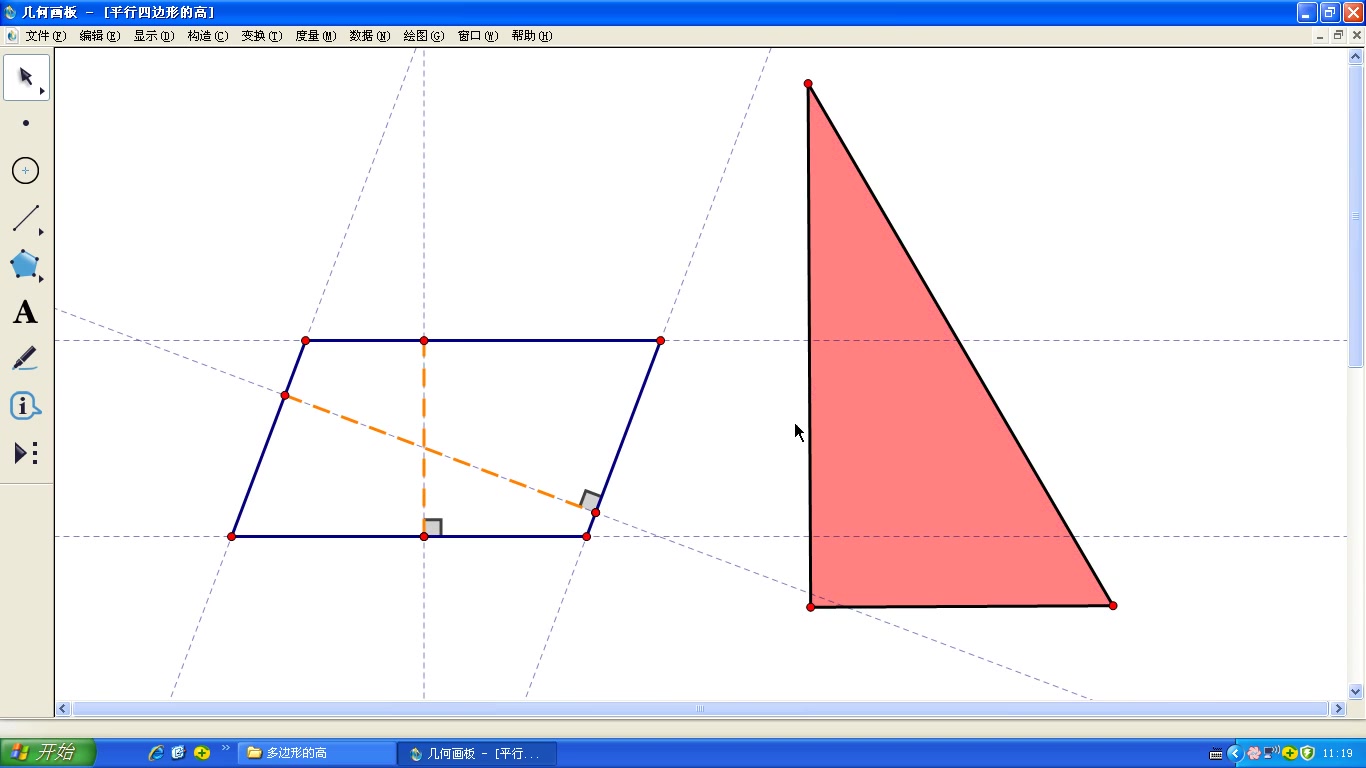Open the keyboard language bar icon

click(x=1216, y=753)
